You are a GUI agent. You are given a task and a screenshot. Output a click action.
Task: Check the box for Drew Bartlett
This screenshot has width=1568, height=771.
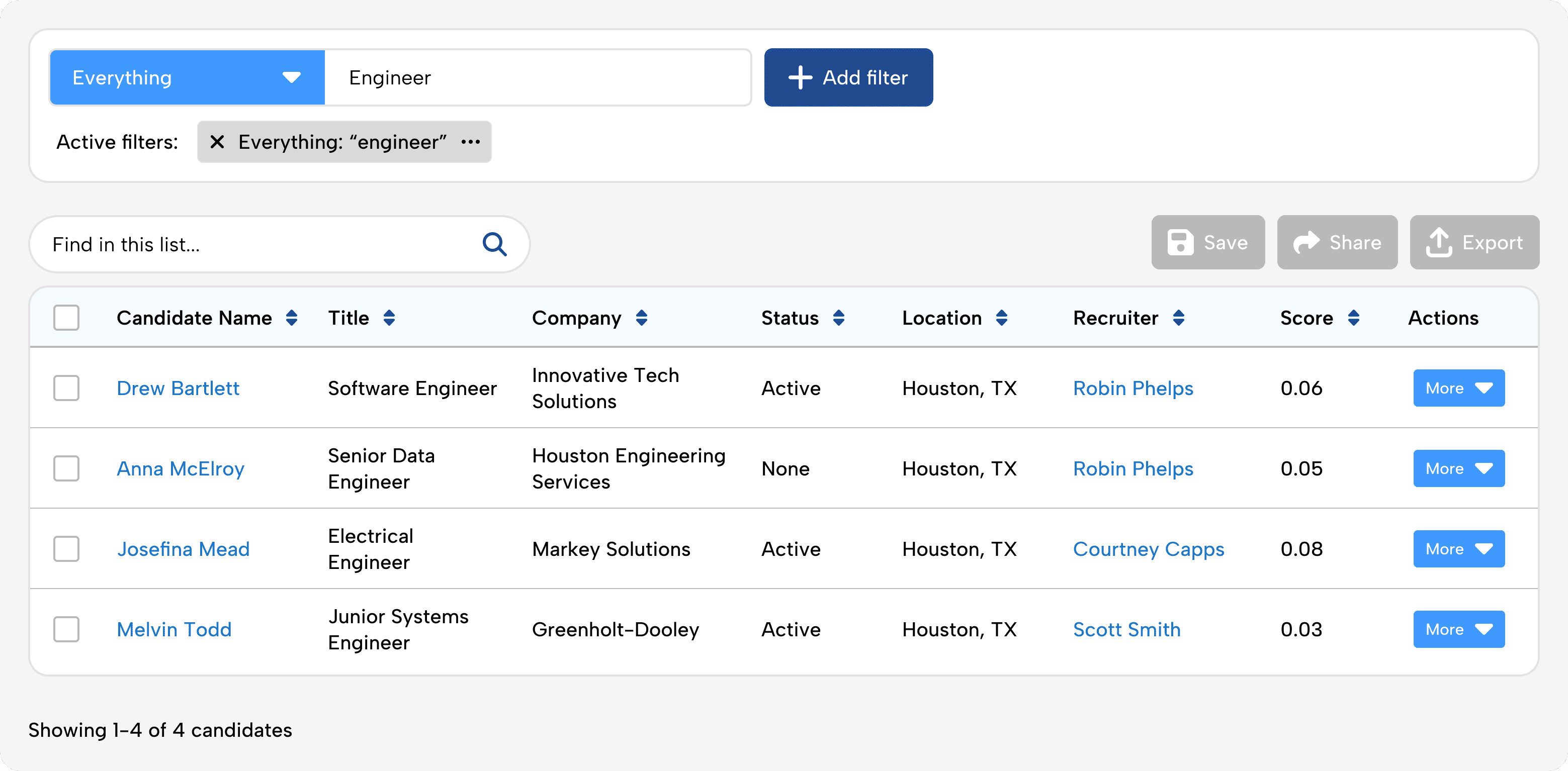66,388
